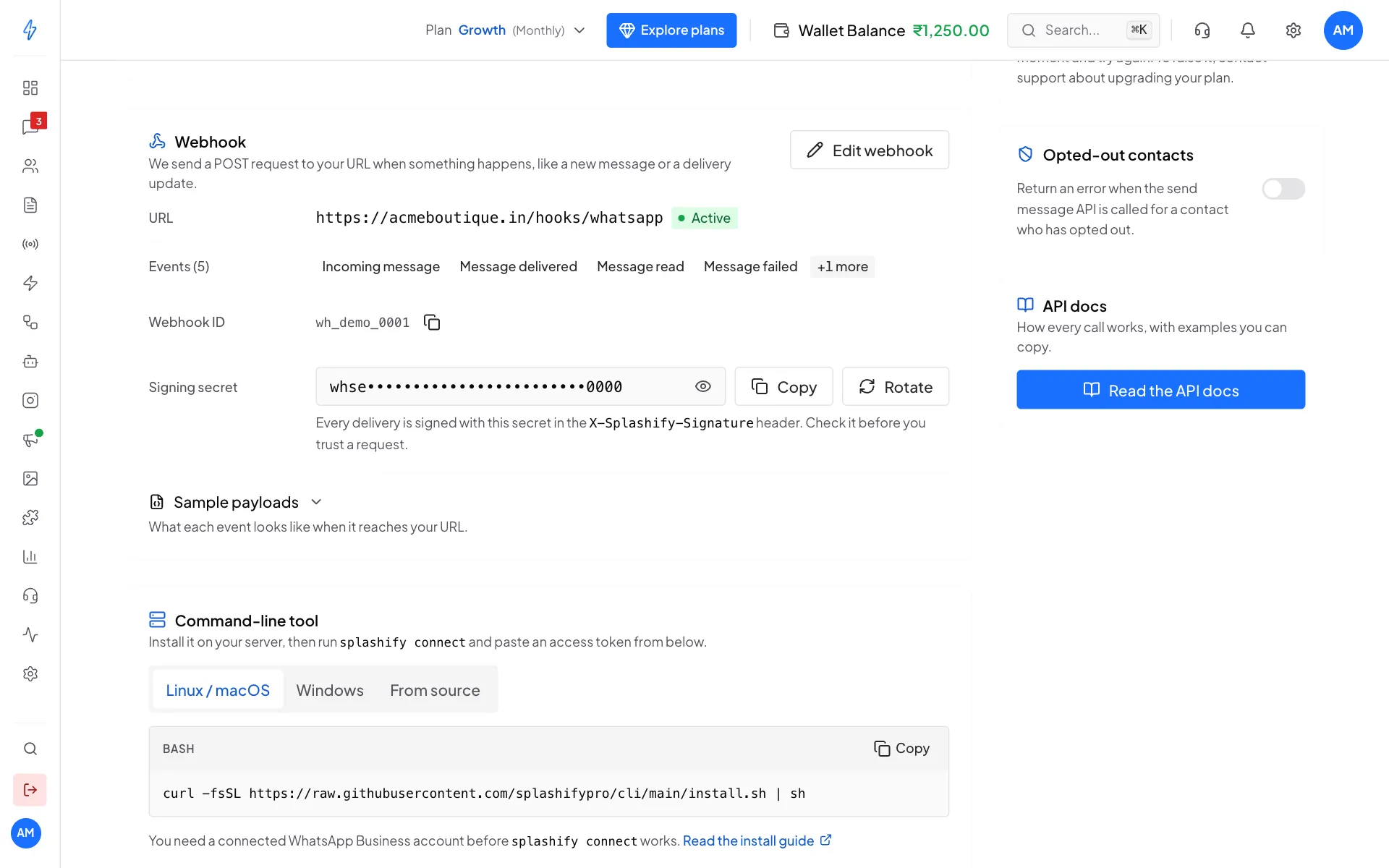The width and height of the screenshot is (1389, 868).
Task: Open contacts people icon in sidebar
Action: [30, 166]
